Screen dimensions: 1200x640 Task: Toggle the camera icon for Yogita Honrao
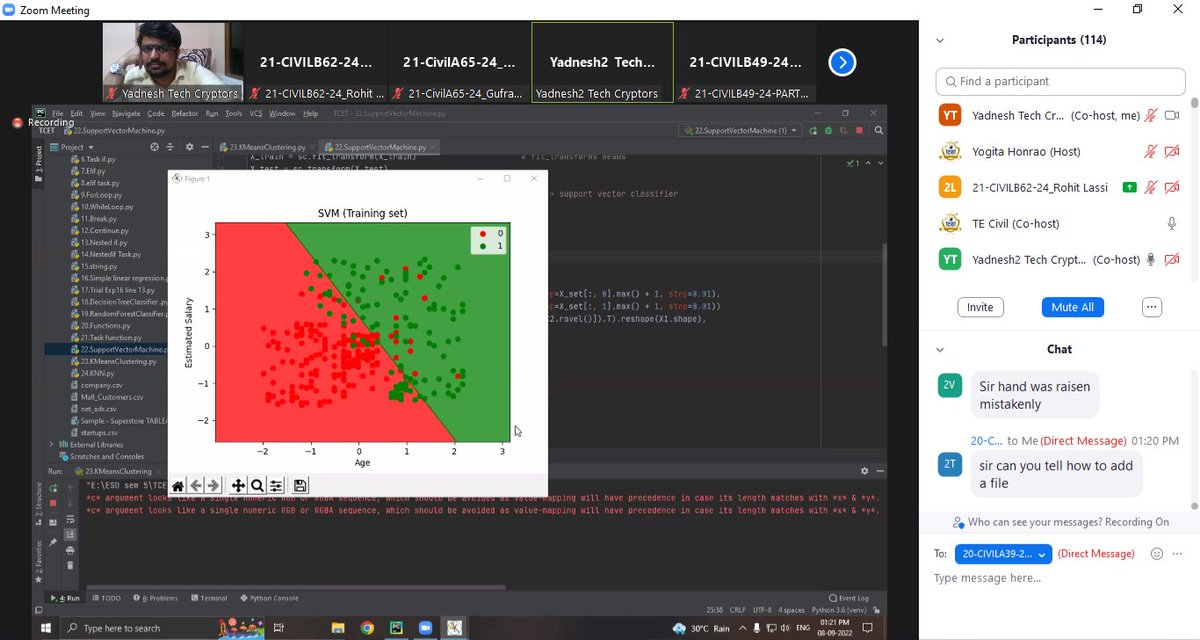(x=1172, y=152)
